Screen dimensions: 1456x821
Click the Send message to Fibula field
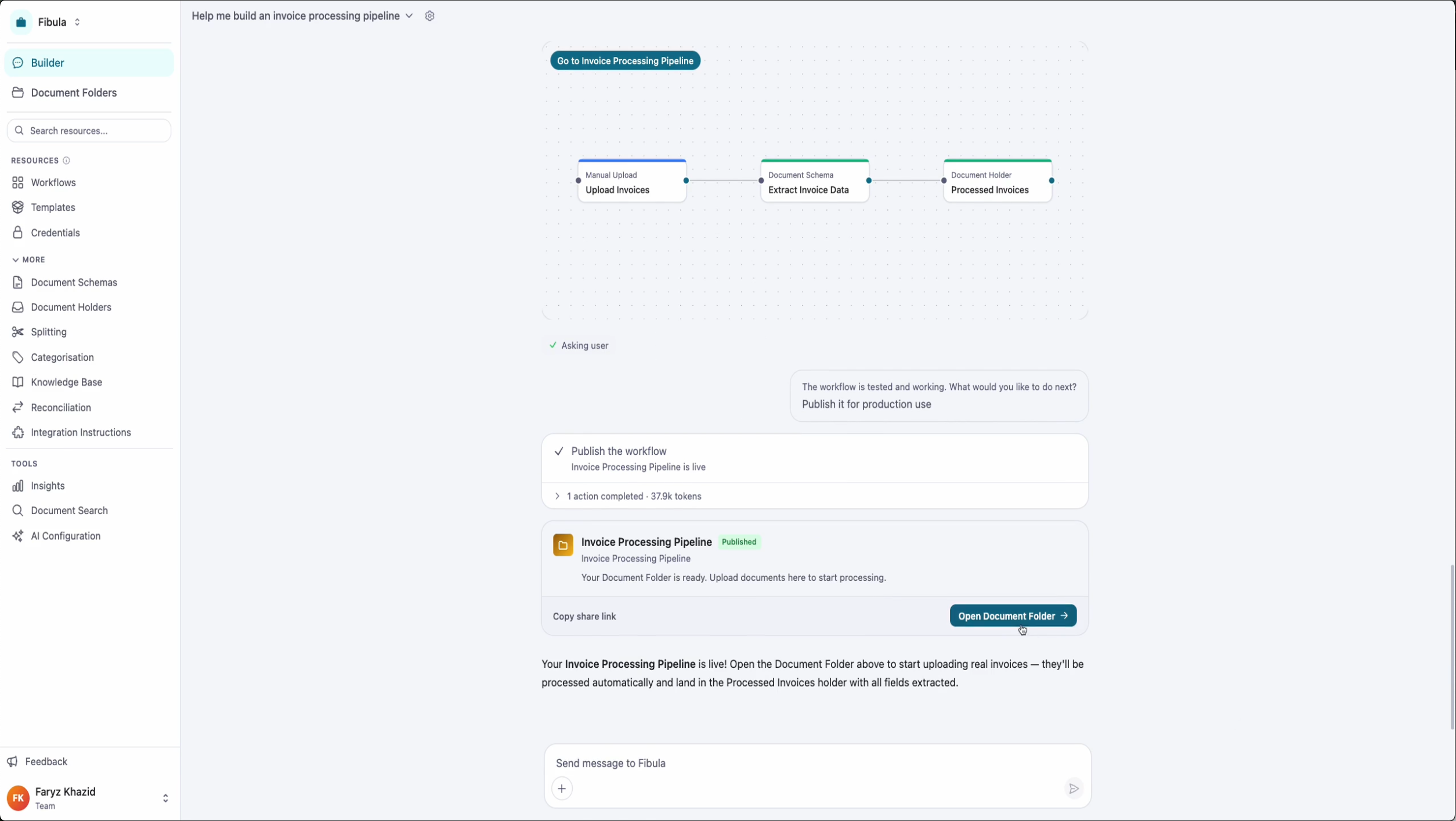(817, 763)
